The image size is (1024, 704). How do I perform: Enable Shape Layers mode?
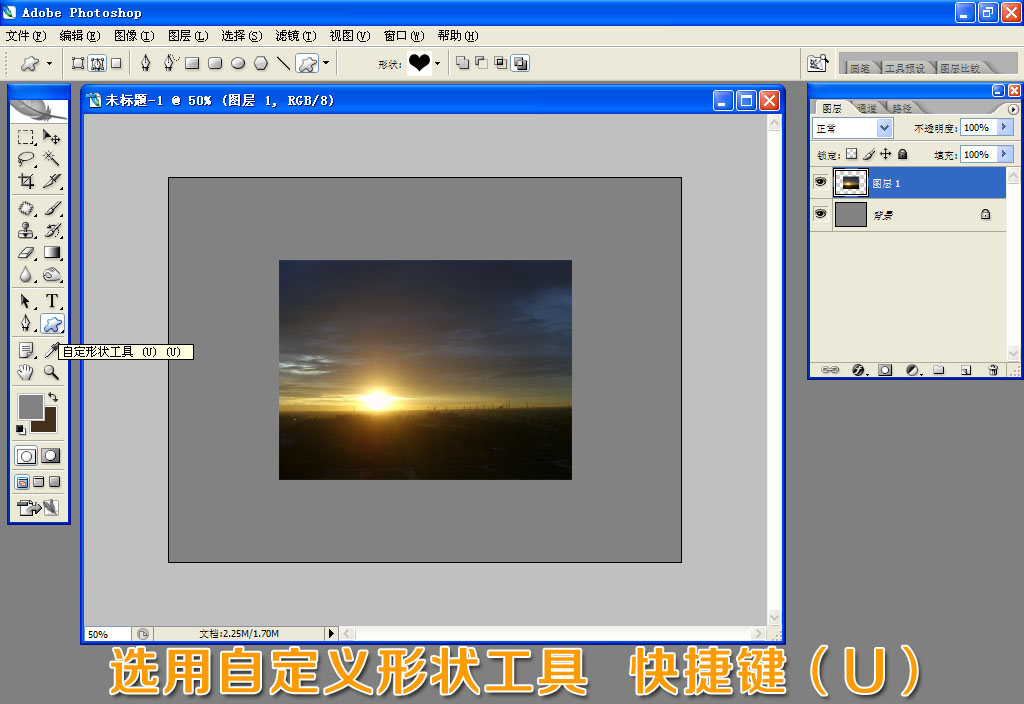78,63
